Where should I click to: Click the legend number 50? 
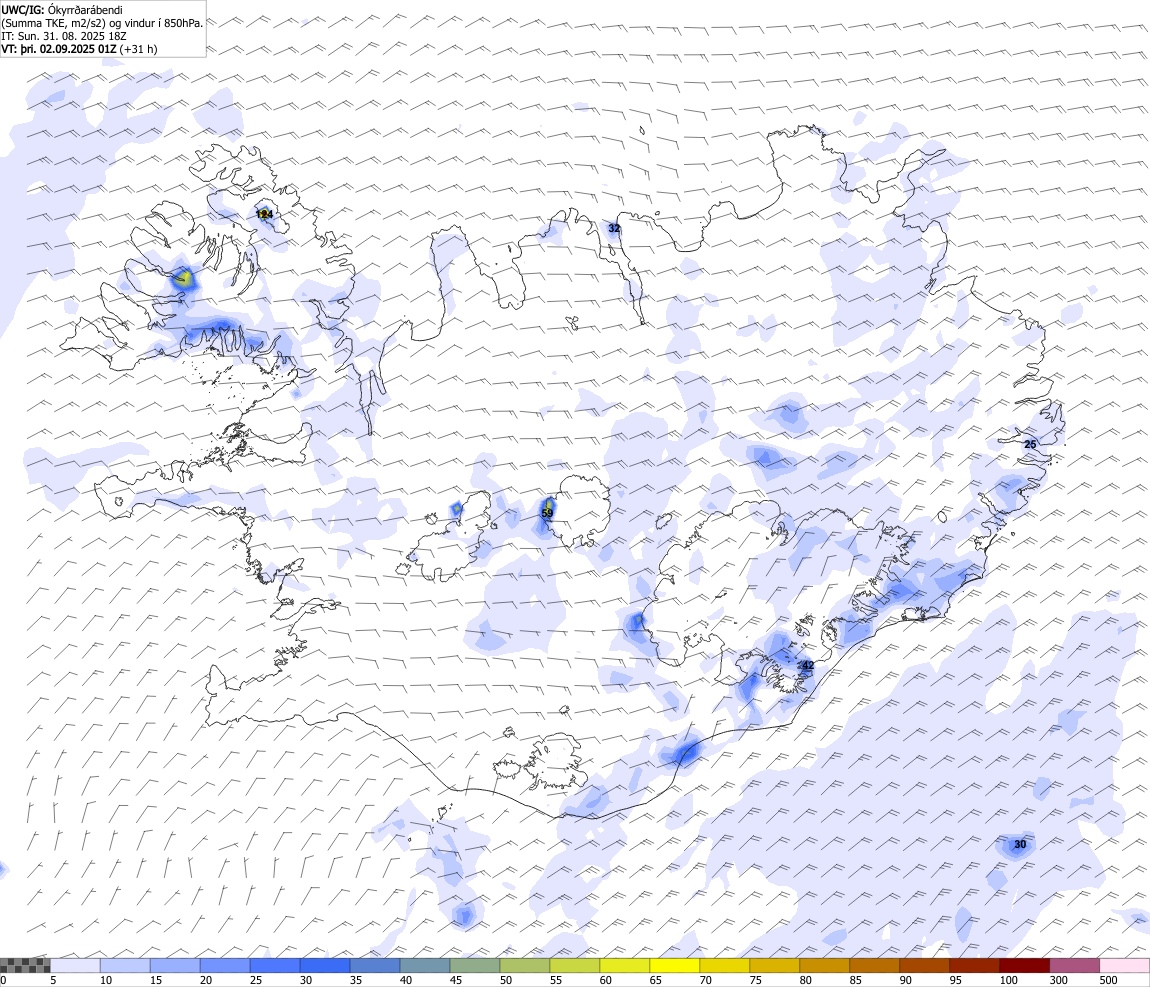point(506,980)
